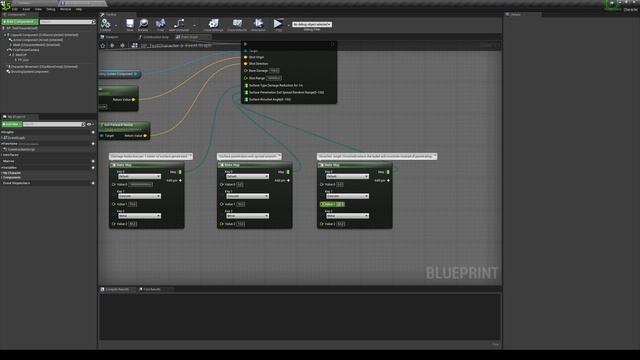Click the Base Damage value field
The image size is (640, 360).
[x=274, y=71]
